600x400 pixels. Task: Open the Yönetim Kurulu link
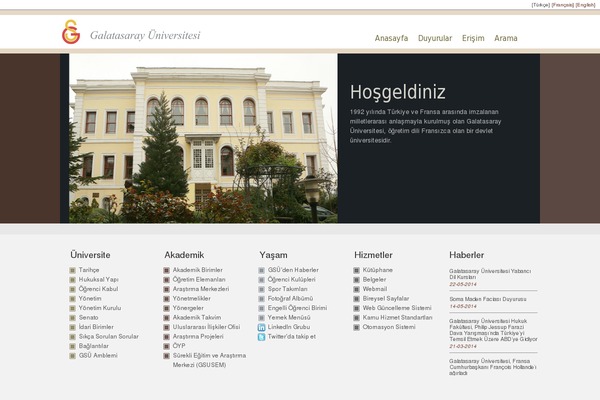tap(99, 308)
